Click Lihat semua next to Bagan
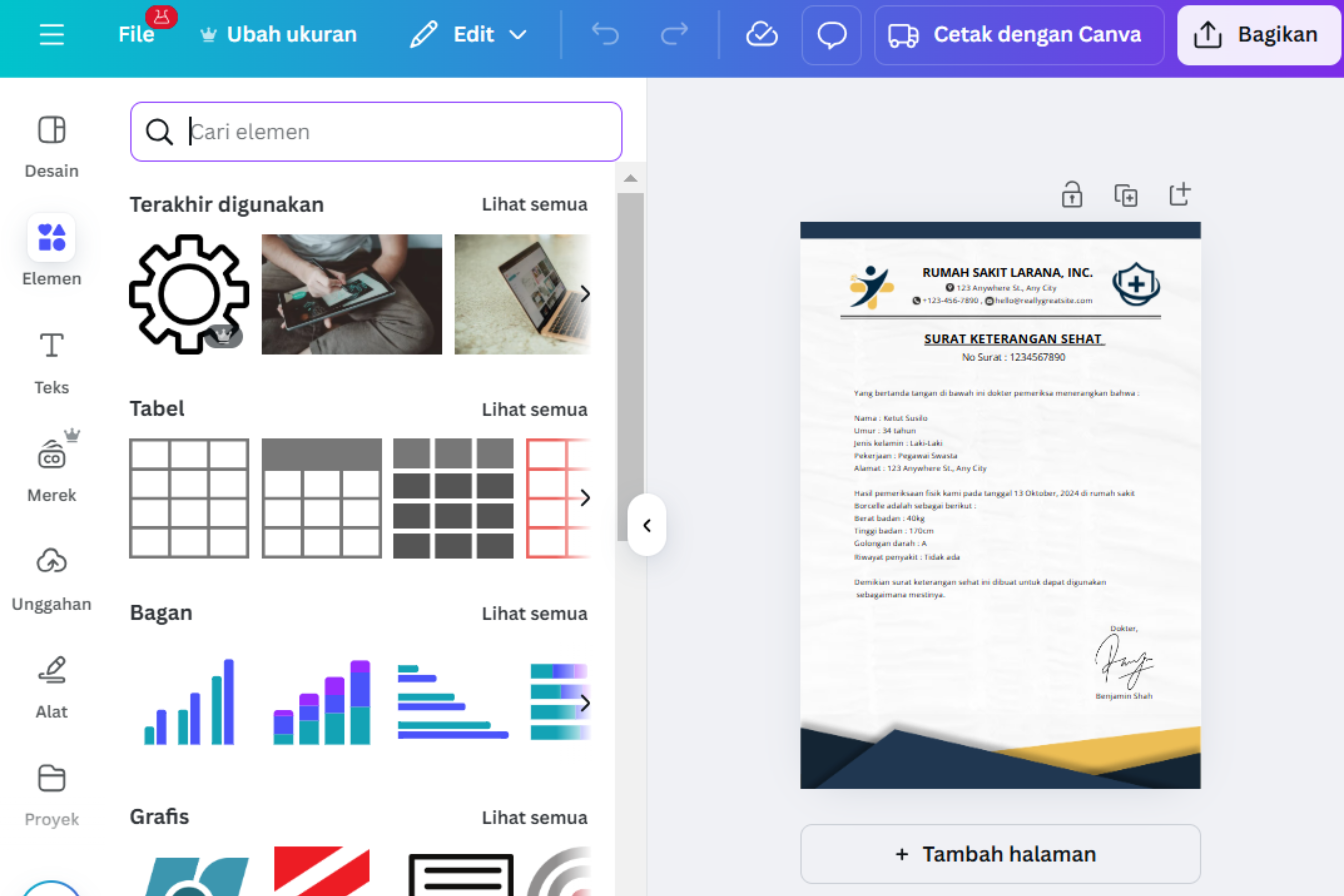 534,613
